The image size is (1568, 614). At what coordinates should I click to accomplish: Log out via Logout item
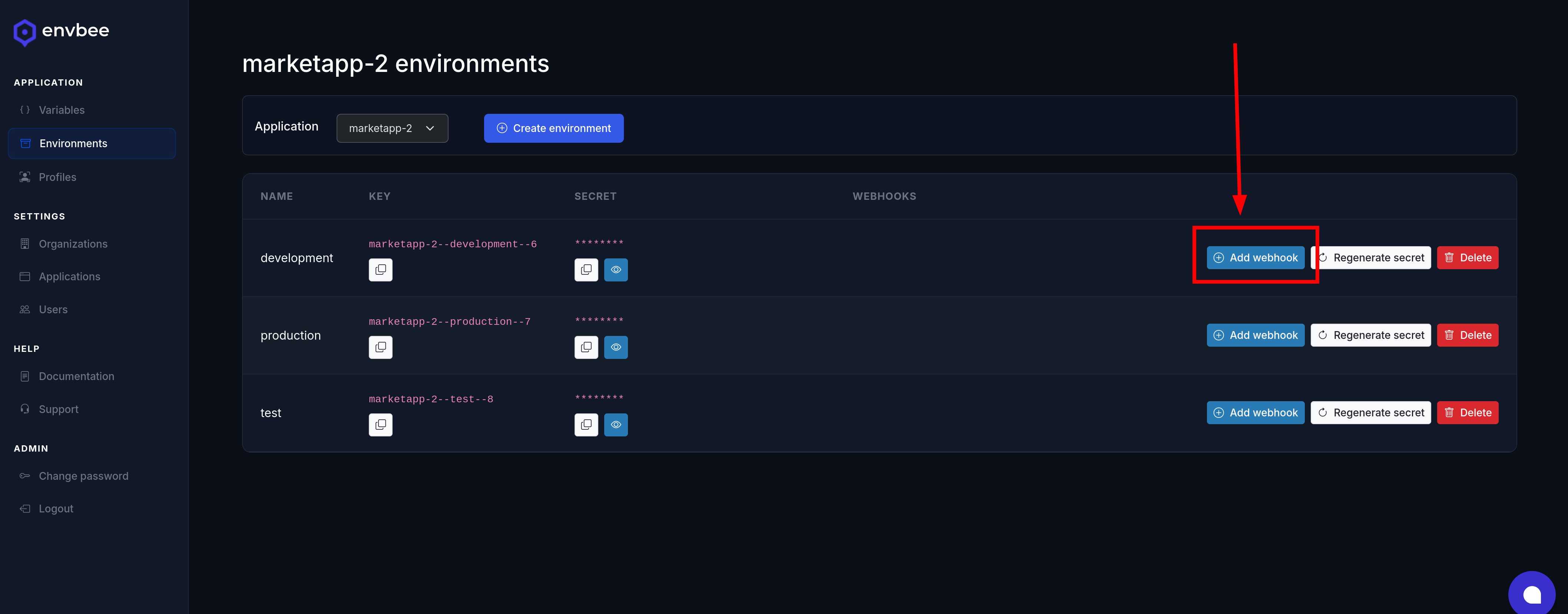[x=92, y=509]
